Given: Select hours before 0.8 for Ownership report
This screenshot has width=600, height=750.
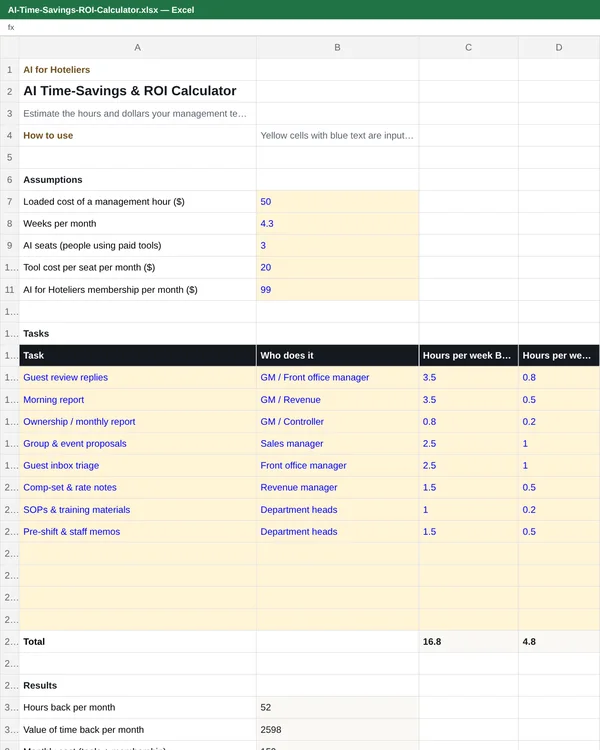Looking at the screenshot, I should pos(468,421).
